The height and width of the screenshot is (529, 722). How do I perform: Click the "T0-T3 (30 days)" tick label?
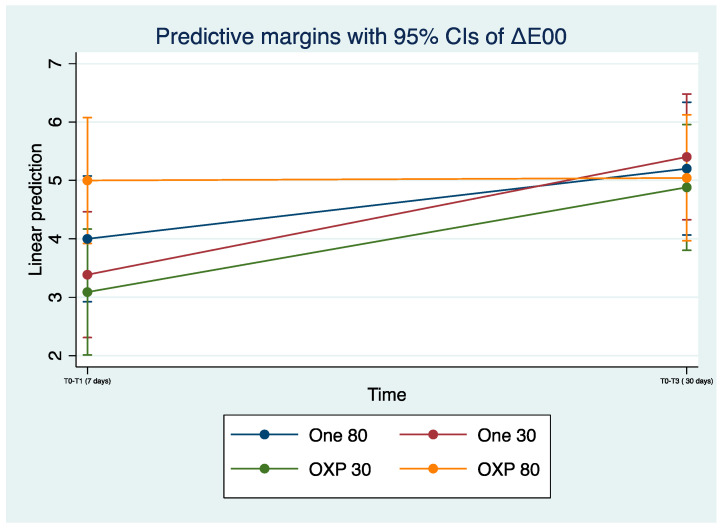coord(685,380)
